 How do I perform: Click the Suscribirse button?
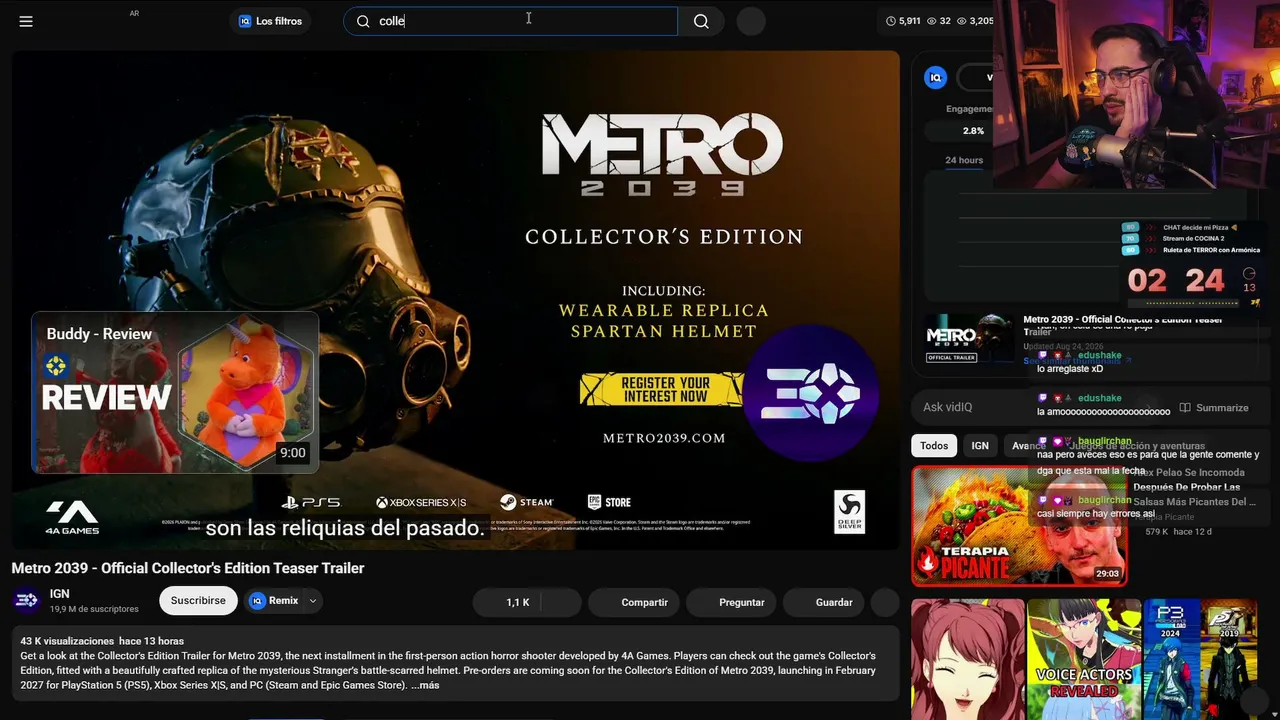pos(198,601)
